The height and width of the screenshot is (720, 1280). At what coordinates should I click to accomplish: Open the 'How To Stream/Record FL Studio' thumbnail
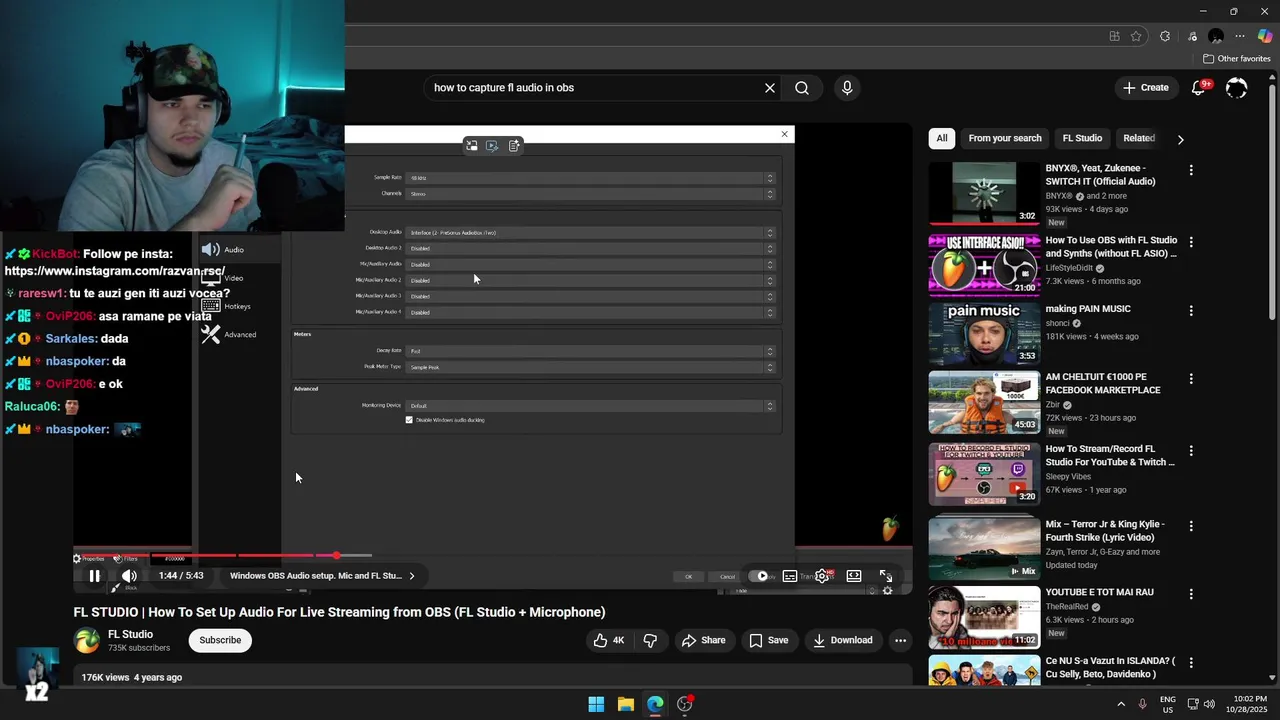tap(984, 474)
